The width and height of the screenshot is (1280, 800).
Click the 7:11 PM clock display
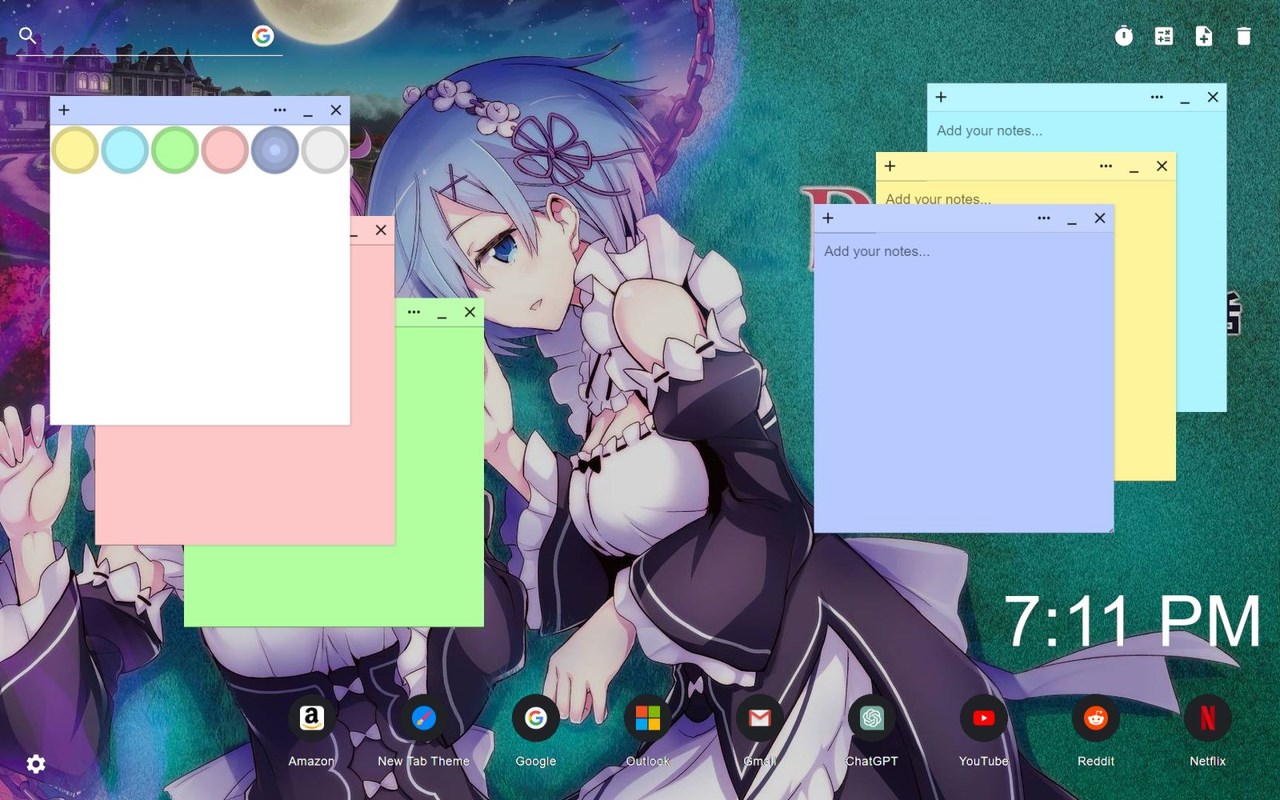point(1133,622)
